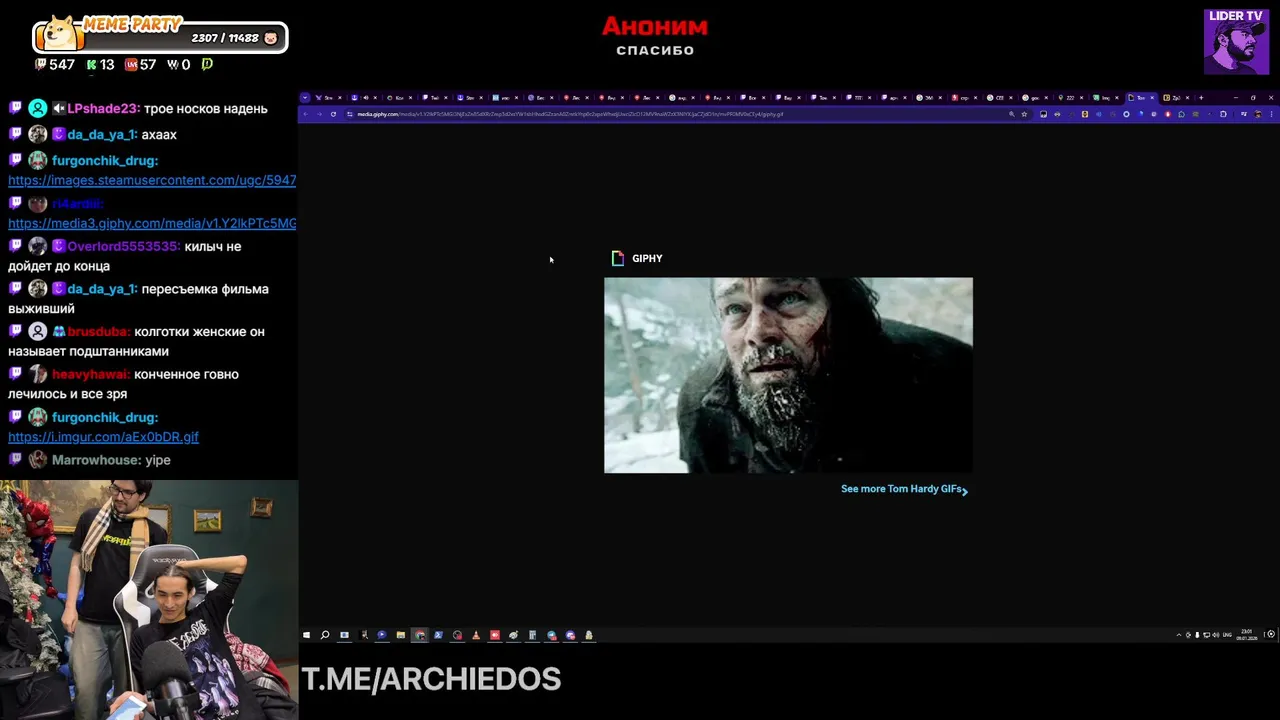
Task: Select the active rightmost Tom browser tab
Action: [1141, 98]
